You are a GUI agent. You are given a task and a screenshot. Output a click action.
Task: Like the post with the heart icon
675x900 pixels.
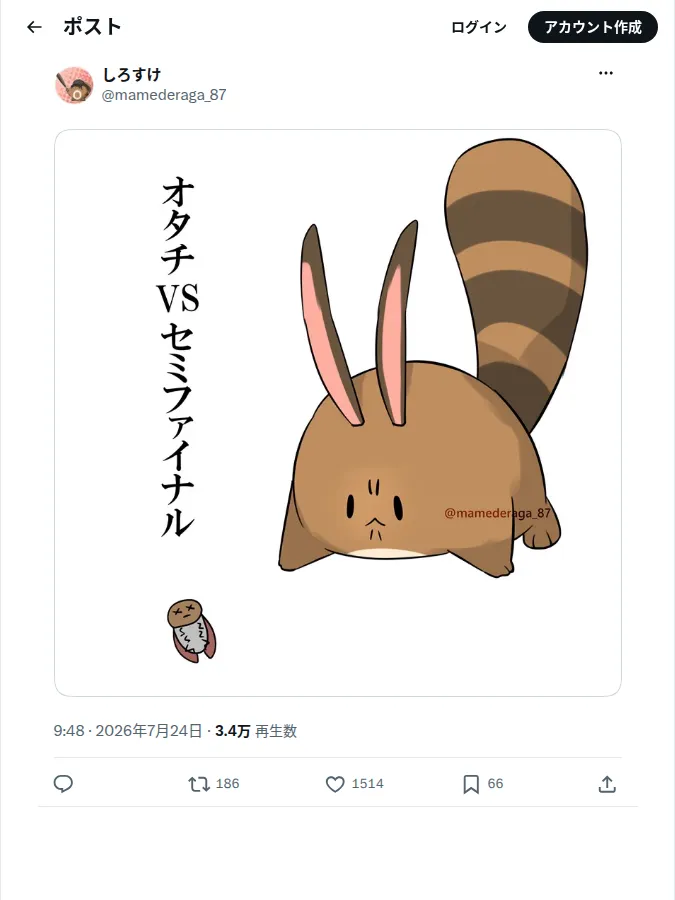pos(335,783)
